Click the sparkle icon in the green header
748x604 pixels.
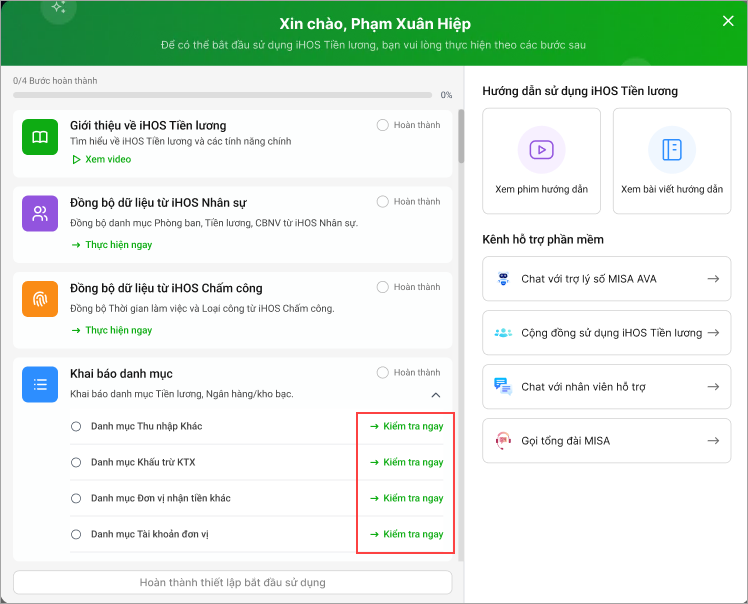(x=59, y=7)
